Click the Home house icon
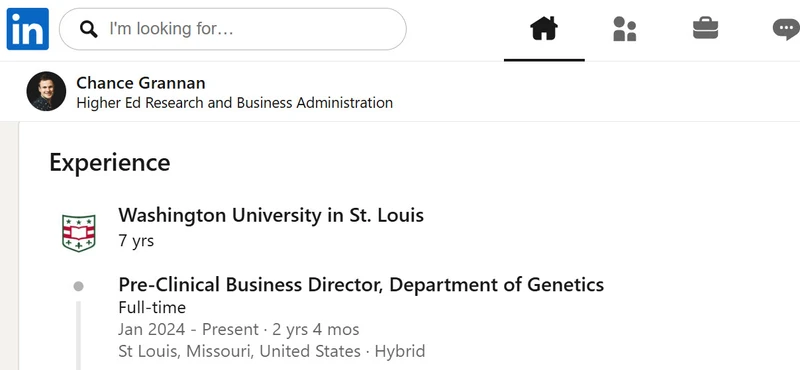 [x=544, y=29]
